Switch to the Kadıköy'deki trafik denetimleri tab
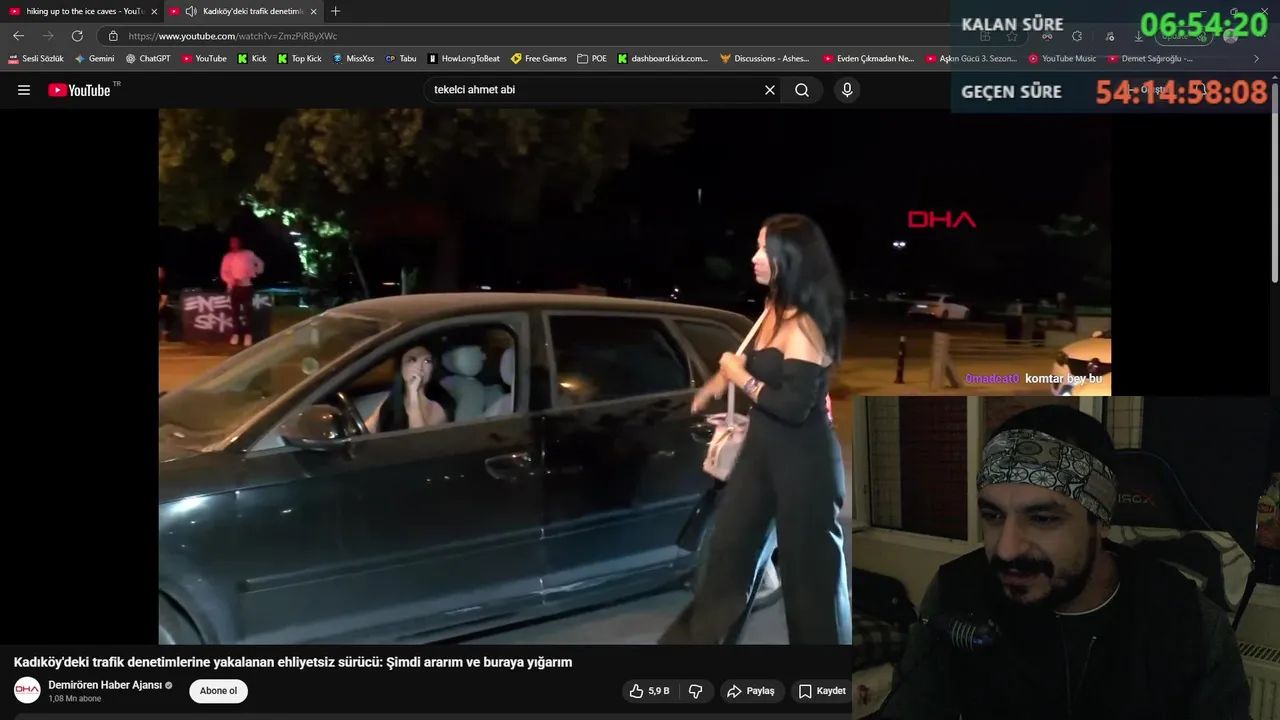Image resolution: width=1280 pixels, height=720 pixels. 243,11
